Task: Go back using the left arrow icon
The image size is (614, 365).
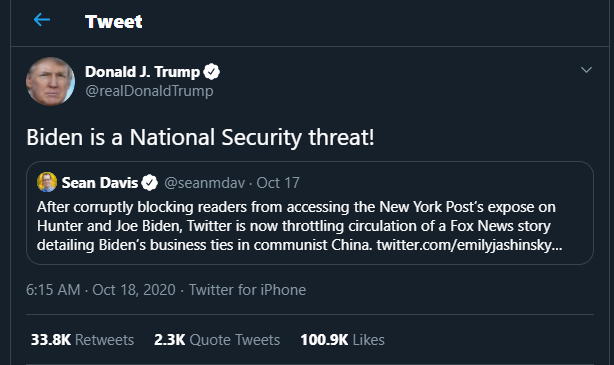Action: [x=42, y=20]
